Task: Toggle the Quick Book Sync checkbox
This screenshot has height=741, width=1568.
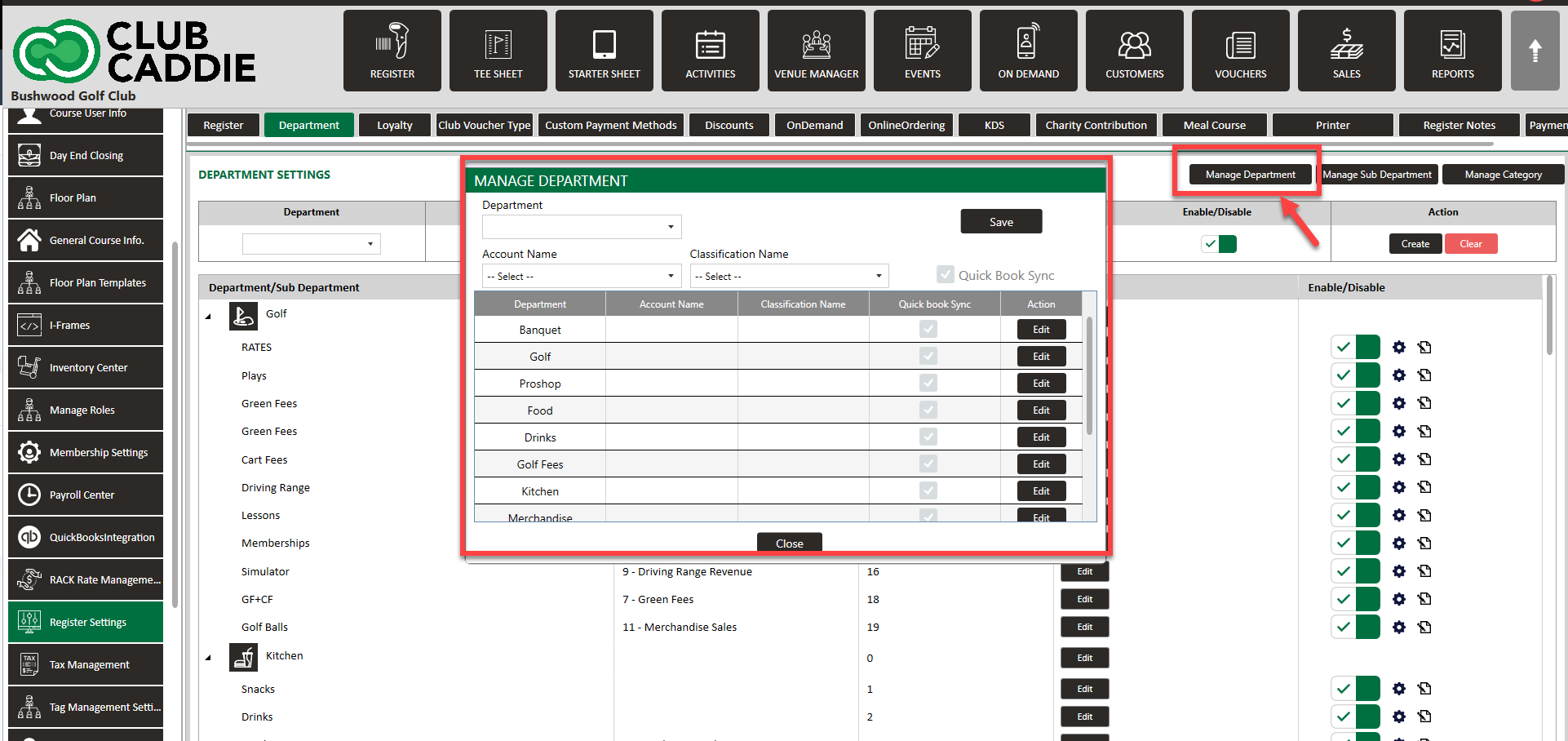Action: (946, 275)
